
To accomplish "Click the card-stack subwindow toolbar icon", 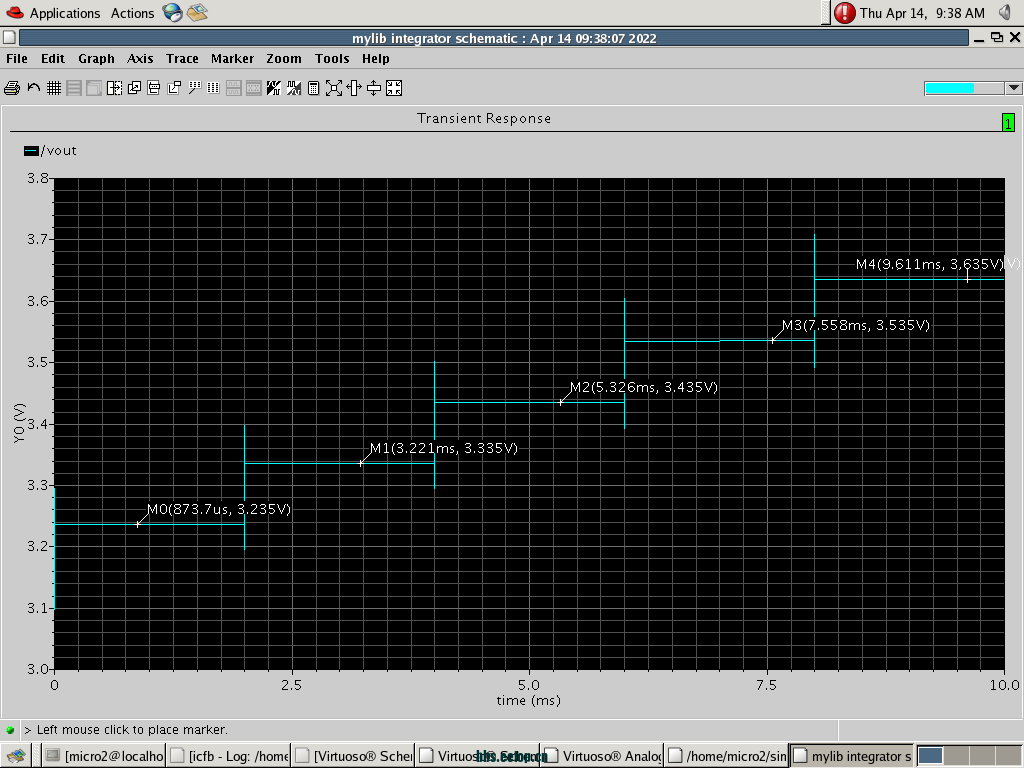I will pos(154,88).
